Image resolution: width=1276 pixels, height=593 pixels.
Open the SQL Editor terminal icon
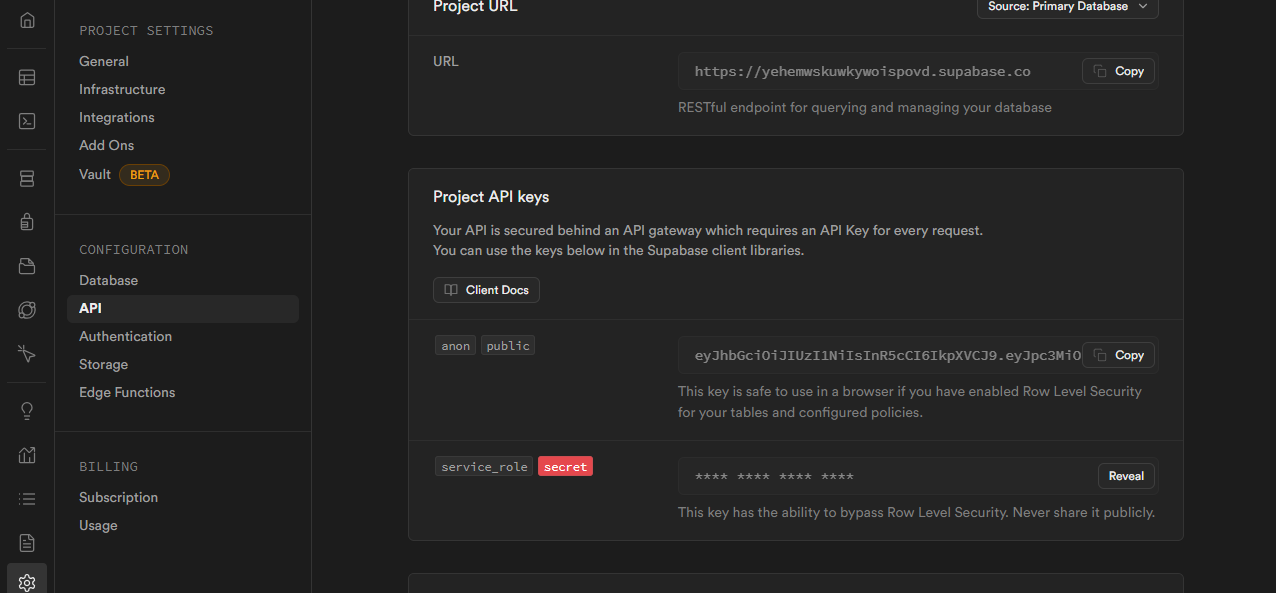pos(27,121)
